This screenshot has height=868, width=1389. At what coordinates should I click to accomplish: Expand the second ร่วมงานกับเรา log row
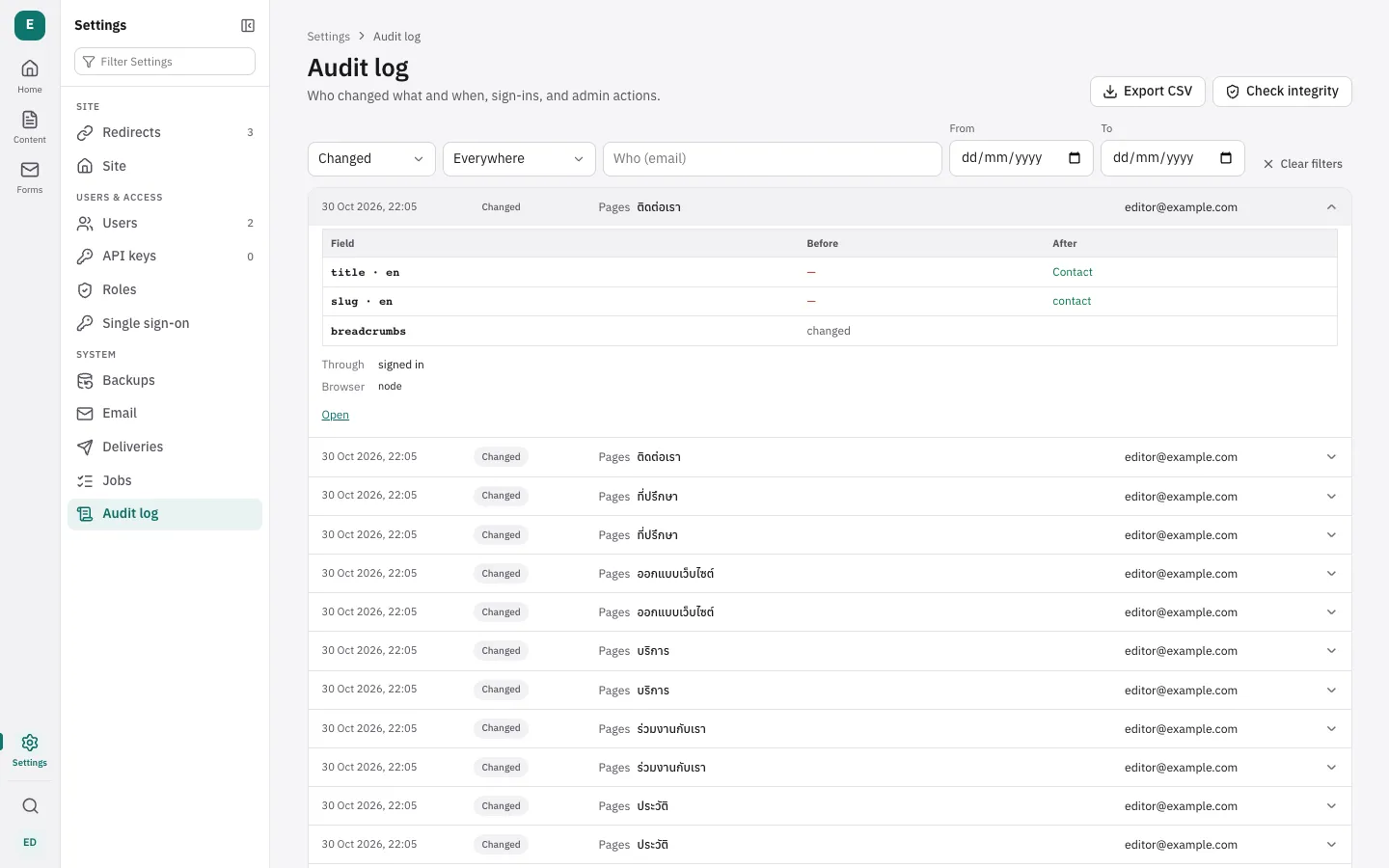830,767
